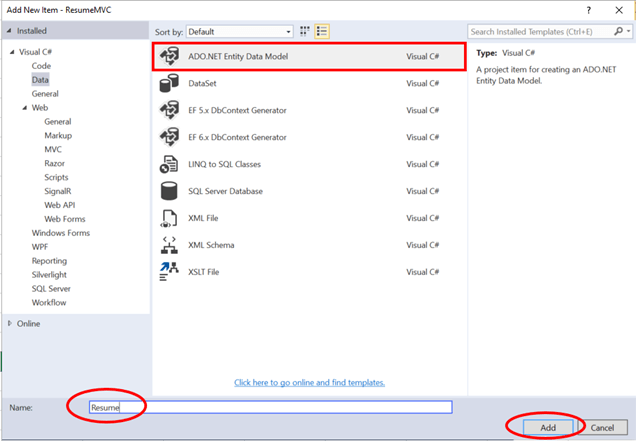Click the XSLT File template icon

coord(169,272)
